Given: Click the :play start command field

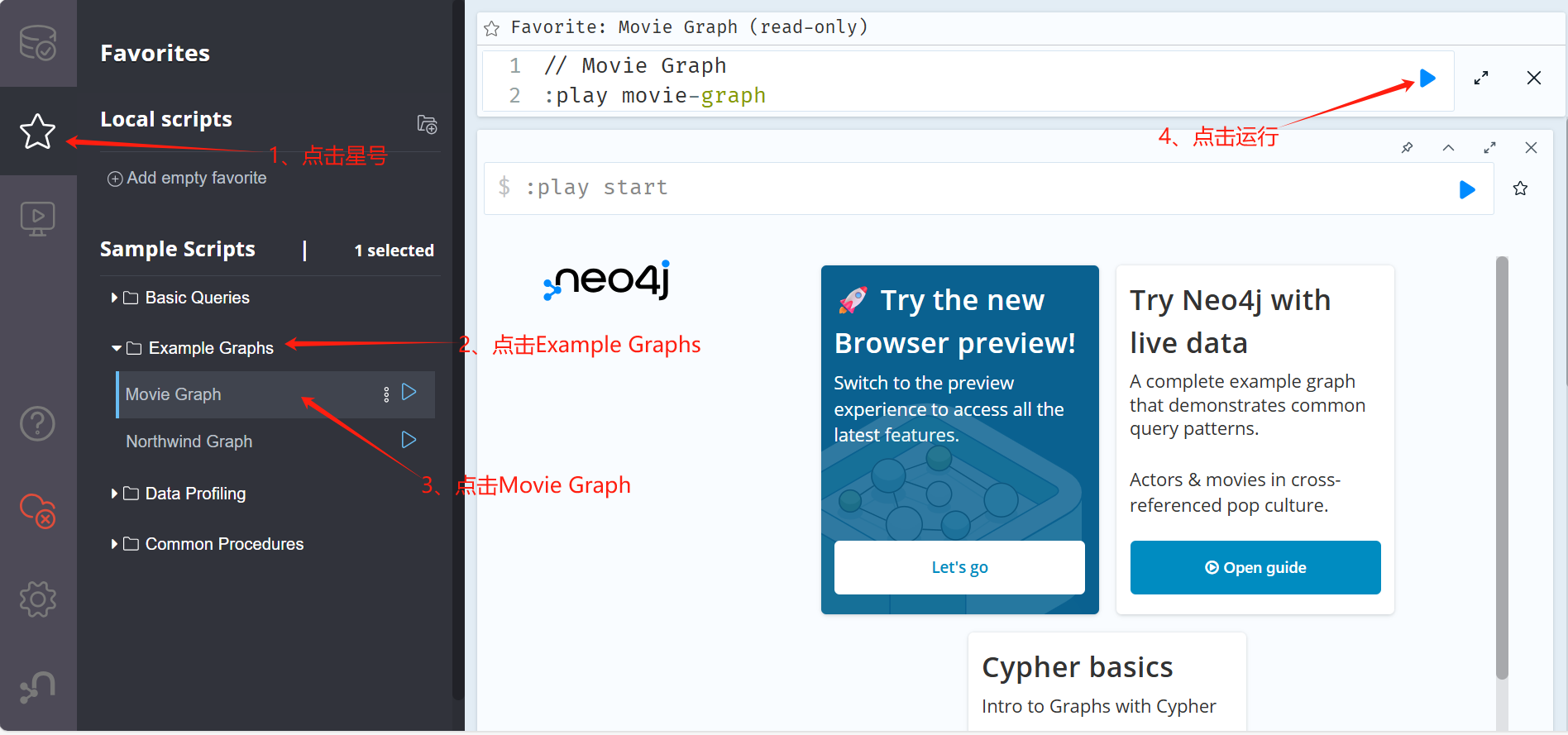Looking at the screenshot, I should pyautogui.click(x=988, y=189).
